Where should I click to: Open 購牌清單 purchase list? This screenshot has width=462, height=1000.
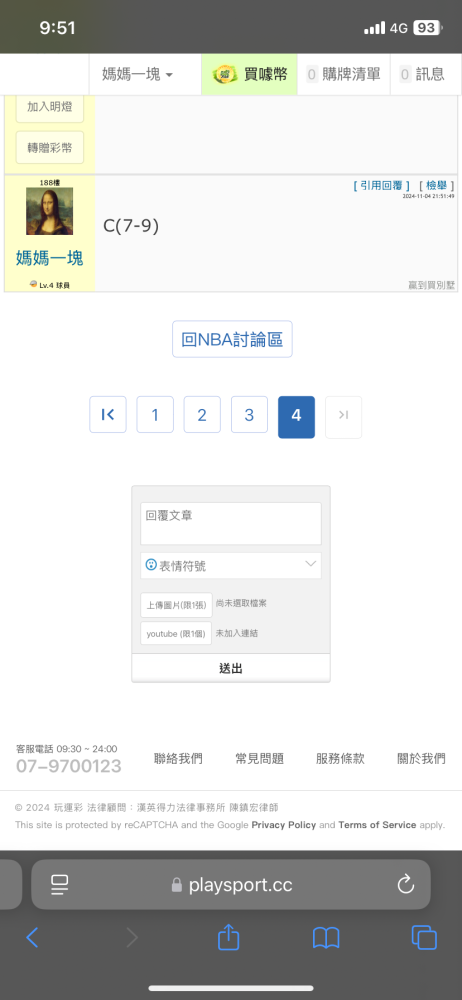click(x=344, y=75)
